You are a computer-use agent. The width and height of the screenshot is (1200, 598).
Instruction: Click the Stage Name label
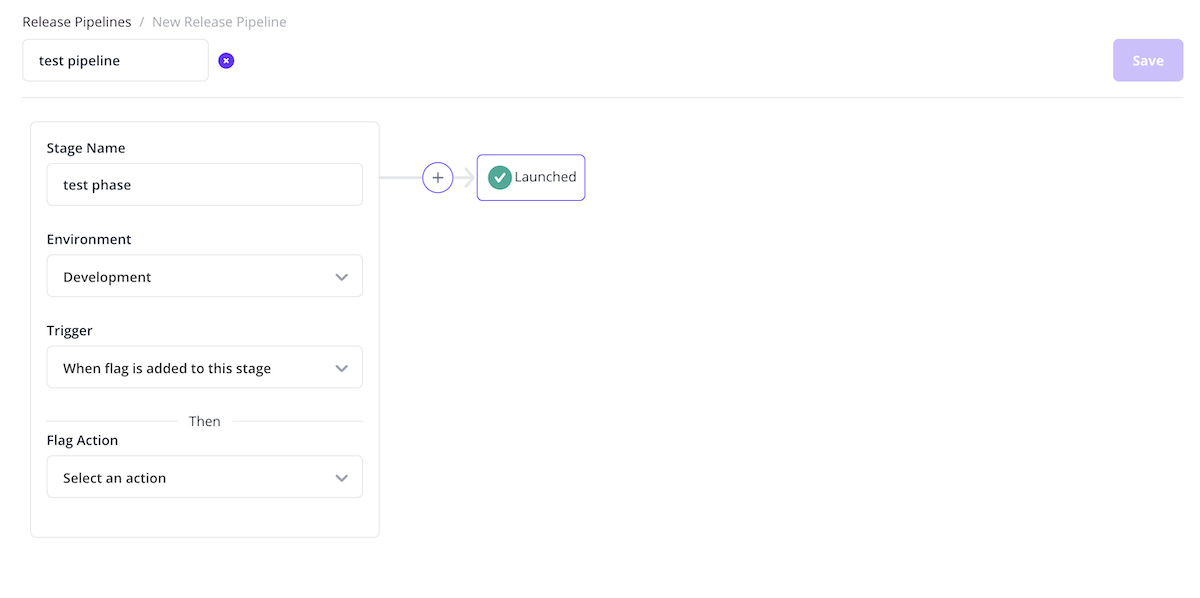[86, 148]
